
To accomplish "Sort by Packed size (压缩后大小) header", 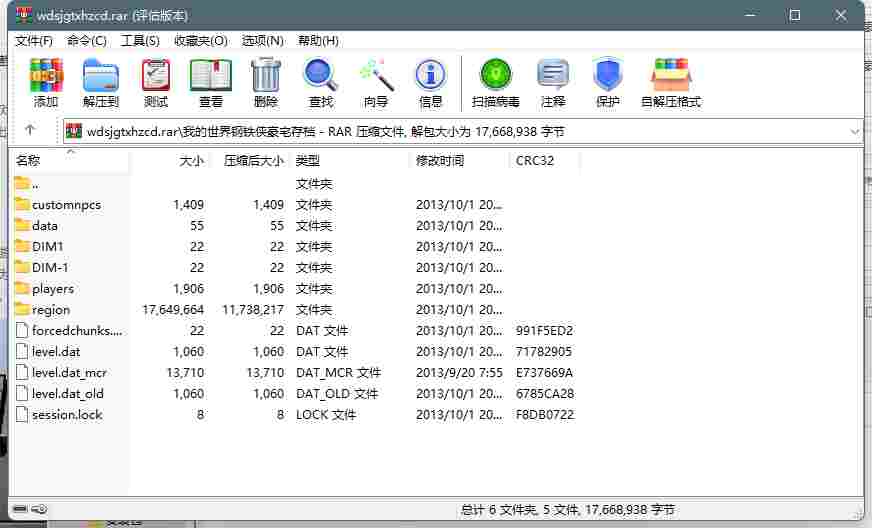I will coord(251,161).
